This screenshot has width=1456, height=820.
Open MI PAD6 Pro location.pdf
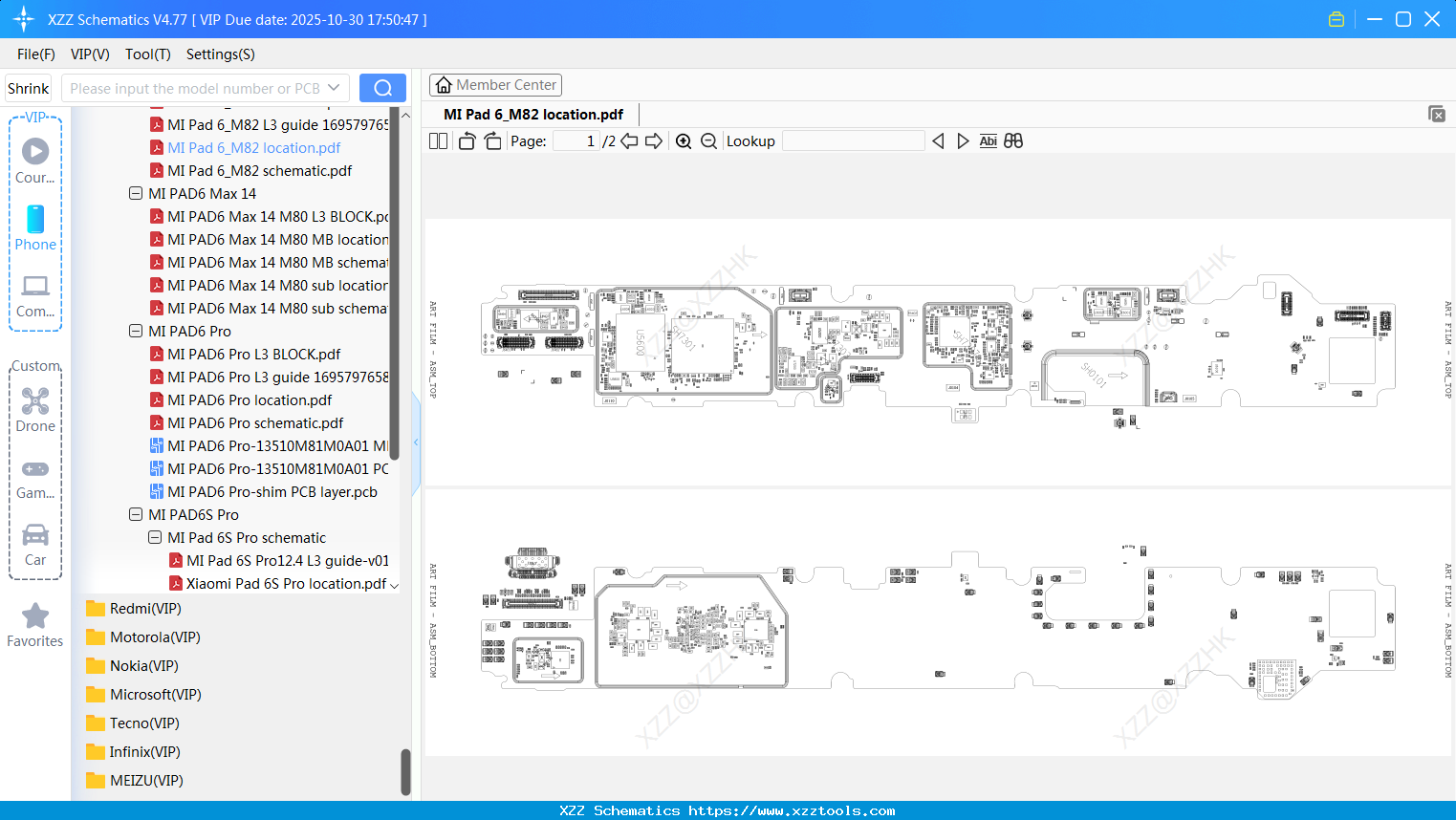click(250, 400)
